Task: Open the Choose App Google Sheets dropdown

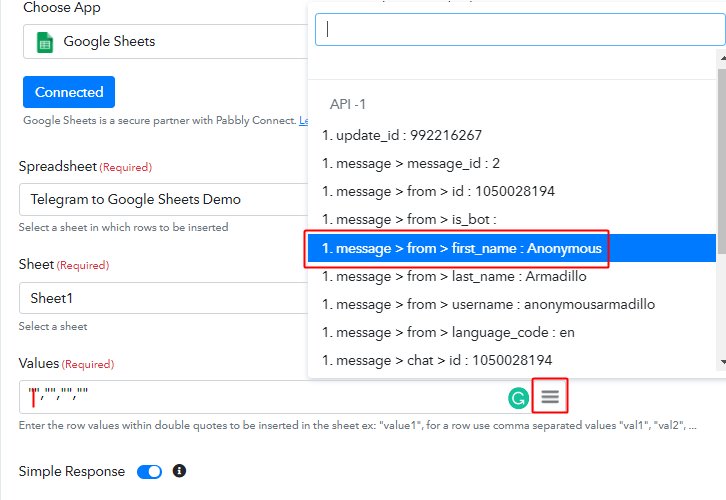Action: point(165,42)
